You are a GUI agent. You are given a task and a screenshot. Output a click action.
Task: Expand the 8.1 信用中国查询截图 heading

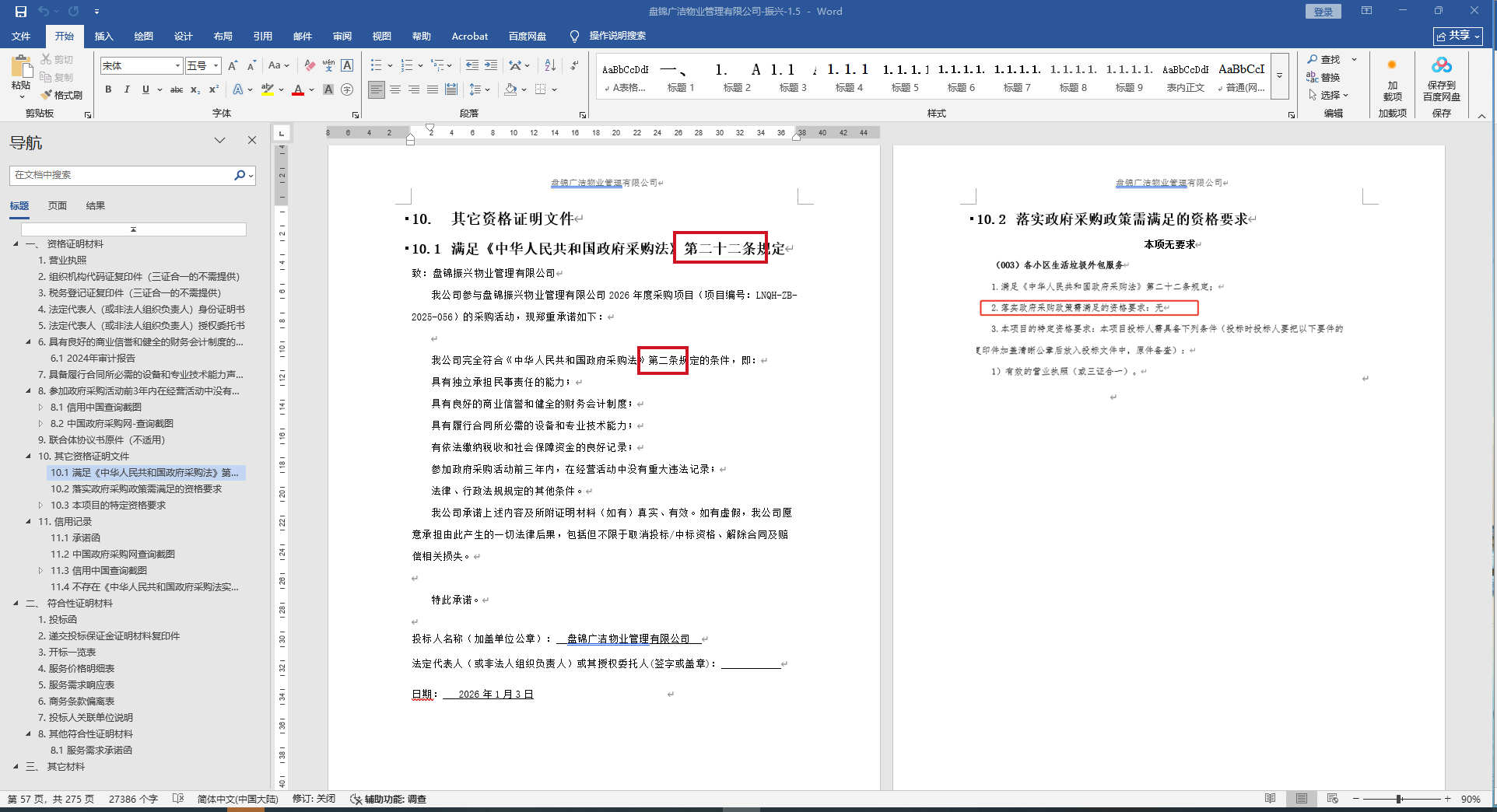pyautogui.click(x=41, y=407)
